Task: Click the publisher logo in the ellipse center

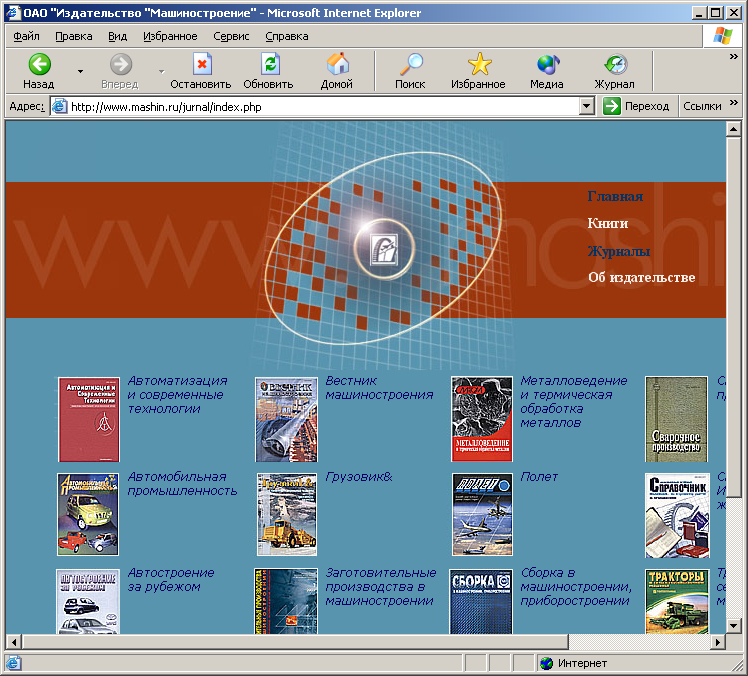Action: (x=384, y=249)
